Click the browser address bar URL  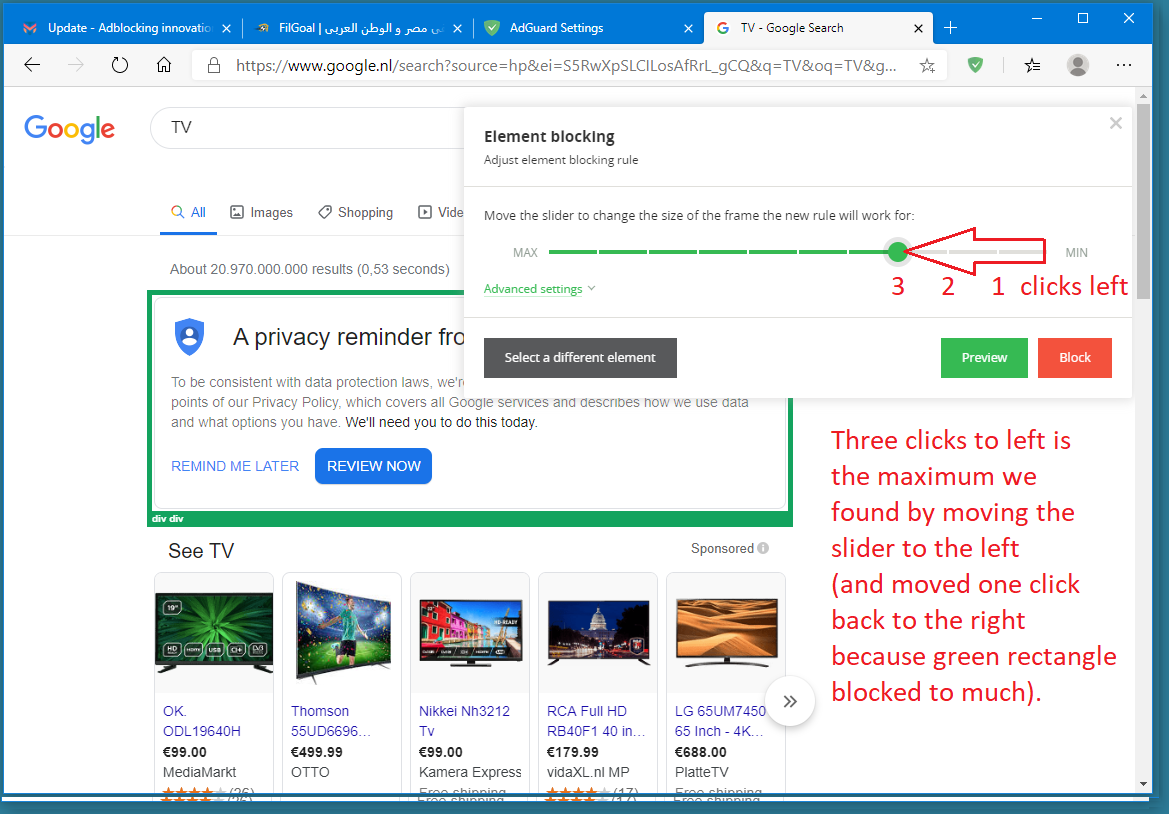pos(566,66)
